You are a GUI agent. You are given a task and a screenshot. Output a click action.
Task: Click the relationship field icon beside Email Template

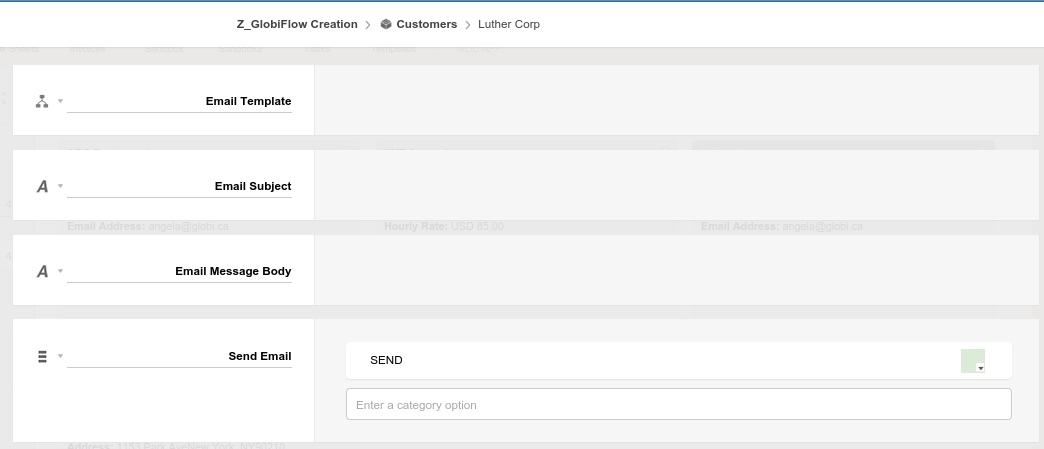42,101
